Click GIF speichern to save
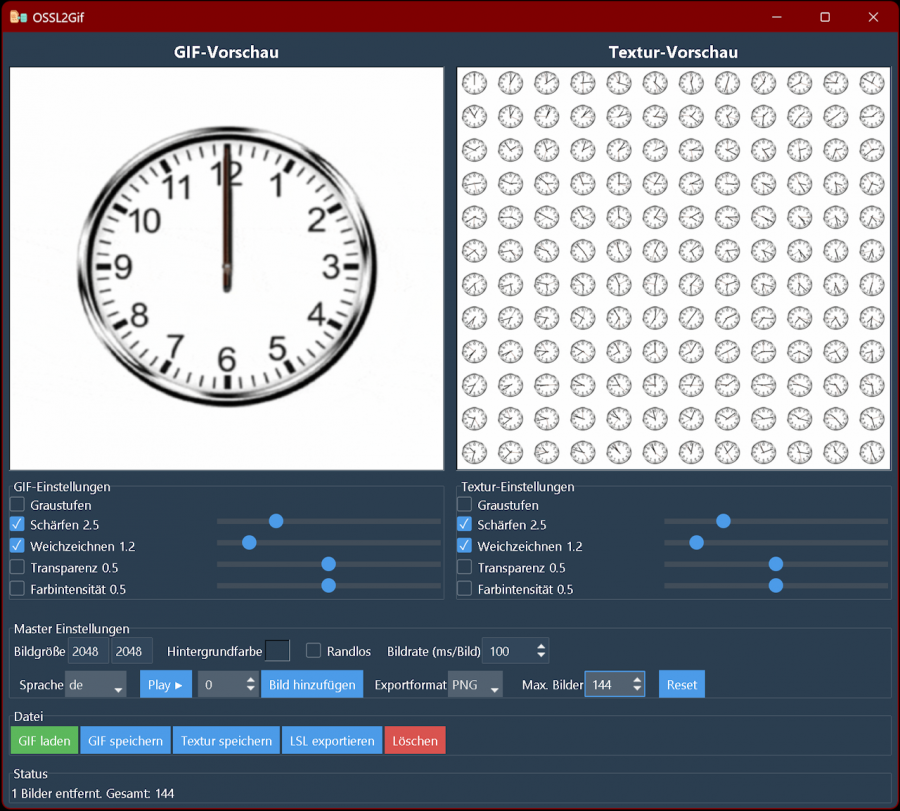This screenshot has width=900, height=811. [x=125, y=741]
